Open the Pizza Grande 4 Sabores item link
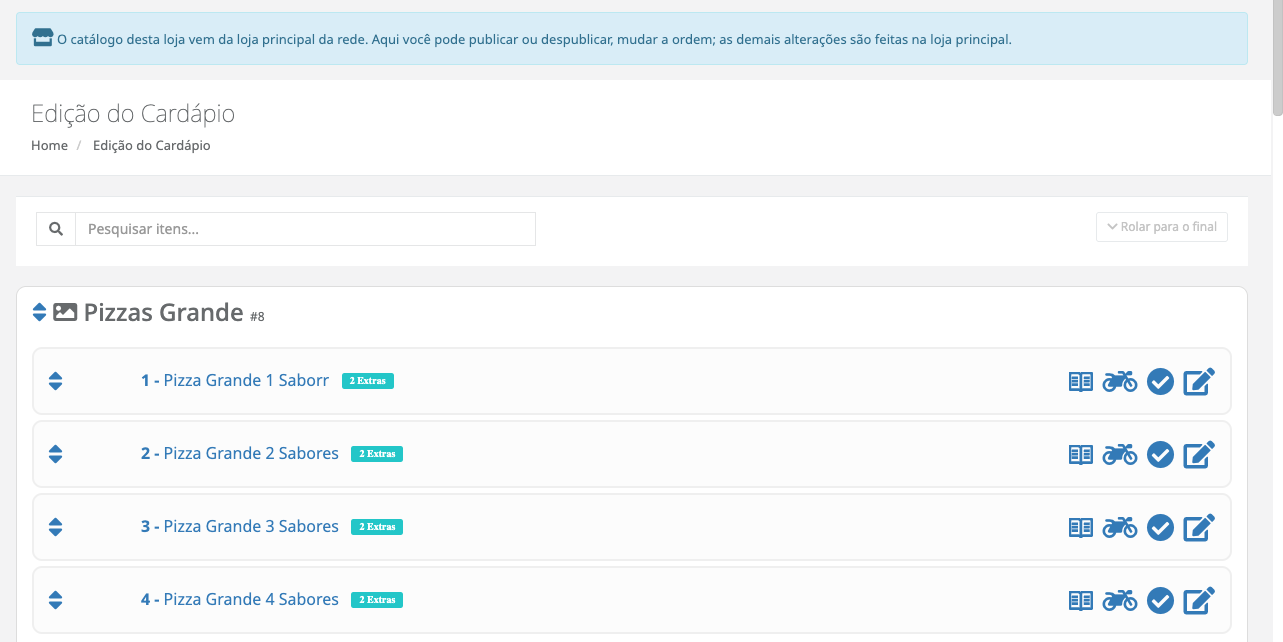 [x=240, y=600]
